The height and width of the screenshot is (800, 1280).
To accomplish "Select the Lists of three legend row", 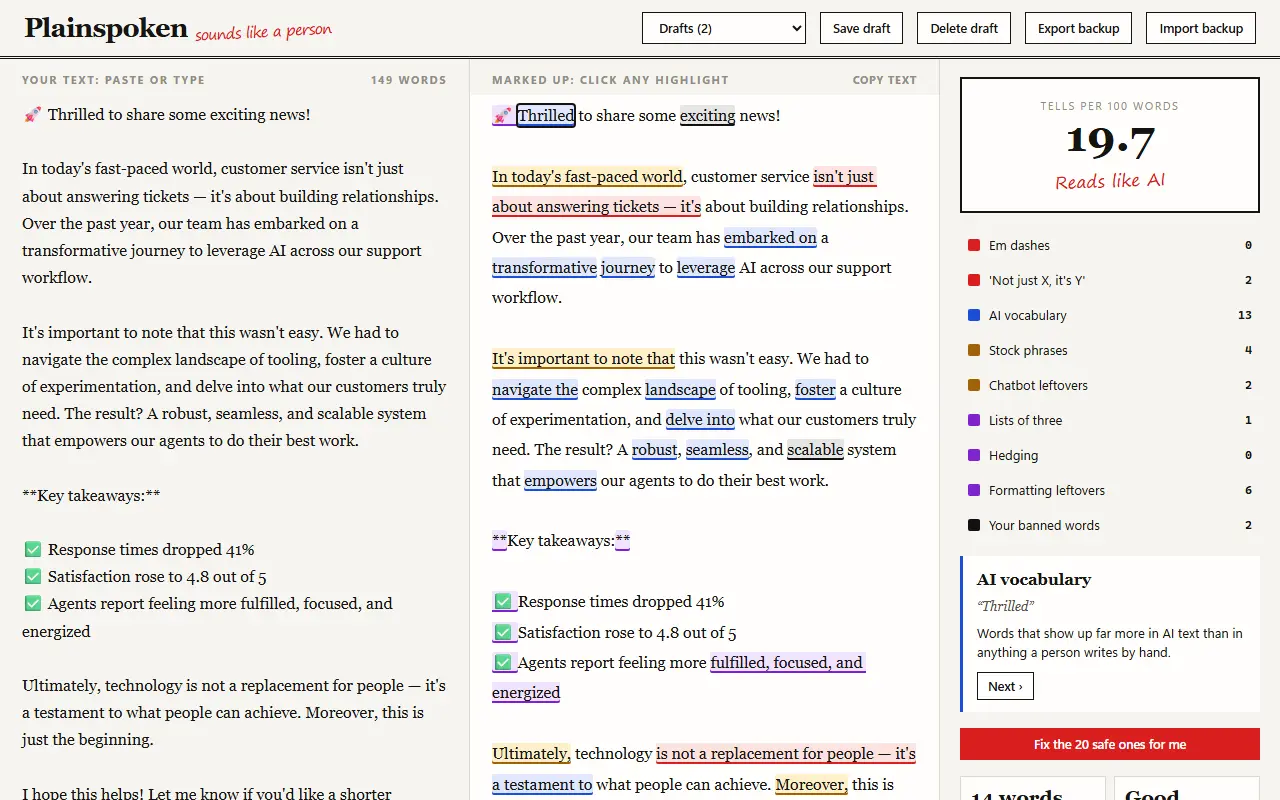I will pyautogui.click(x=1110, y=420).
